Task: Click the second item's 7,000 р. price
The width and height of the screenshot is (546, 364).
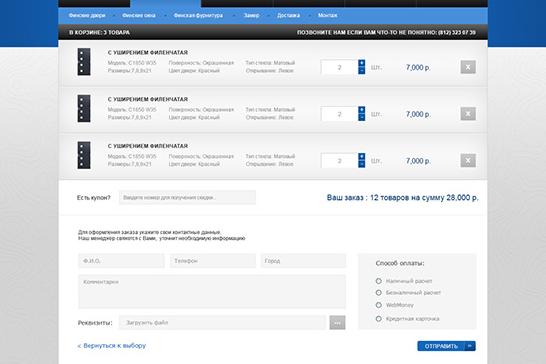Action: pyautogui.click(x=418, y=114)
